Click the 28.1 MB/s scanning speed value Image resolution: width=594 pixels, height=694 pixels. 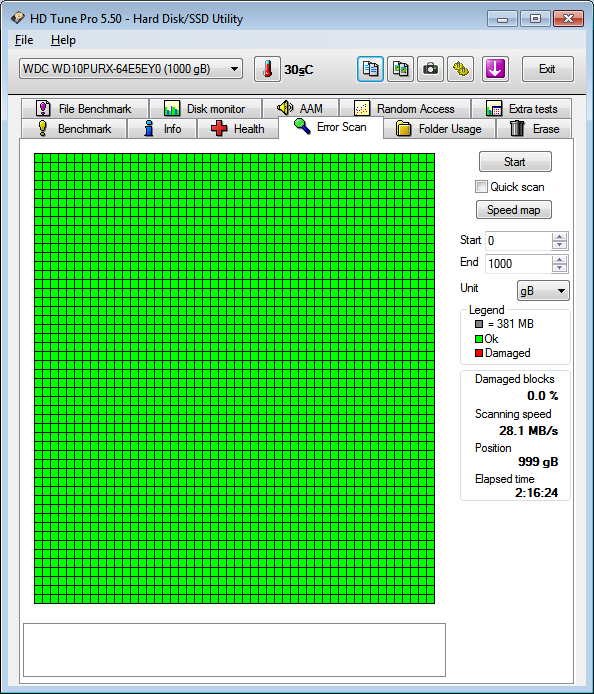(528, 431)
